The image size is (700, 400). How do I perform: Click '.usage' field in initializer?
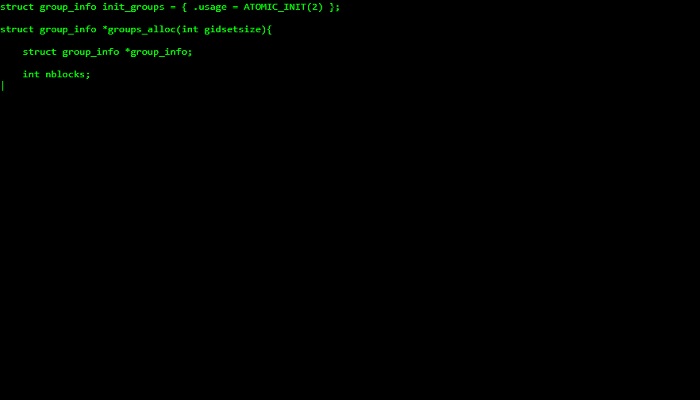210,8
